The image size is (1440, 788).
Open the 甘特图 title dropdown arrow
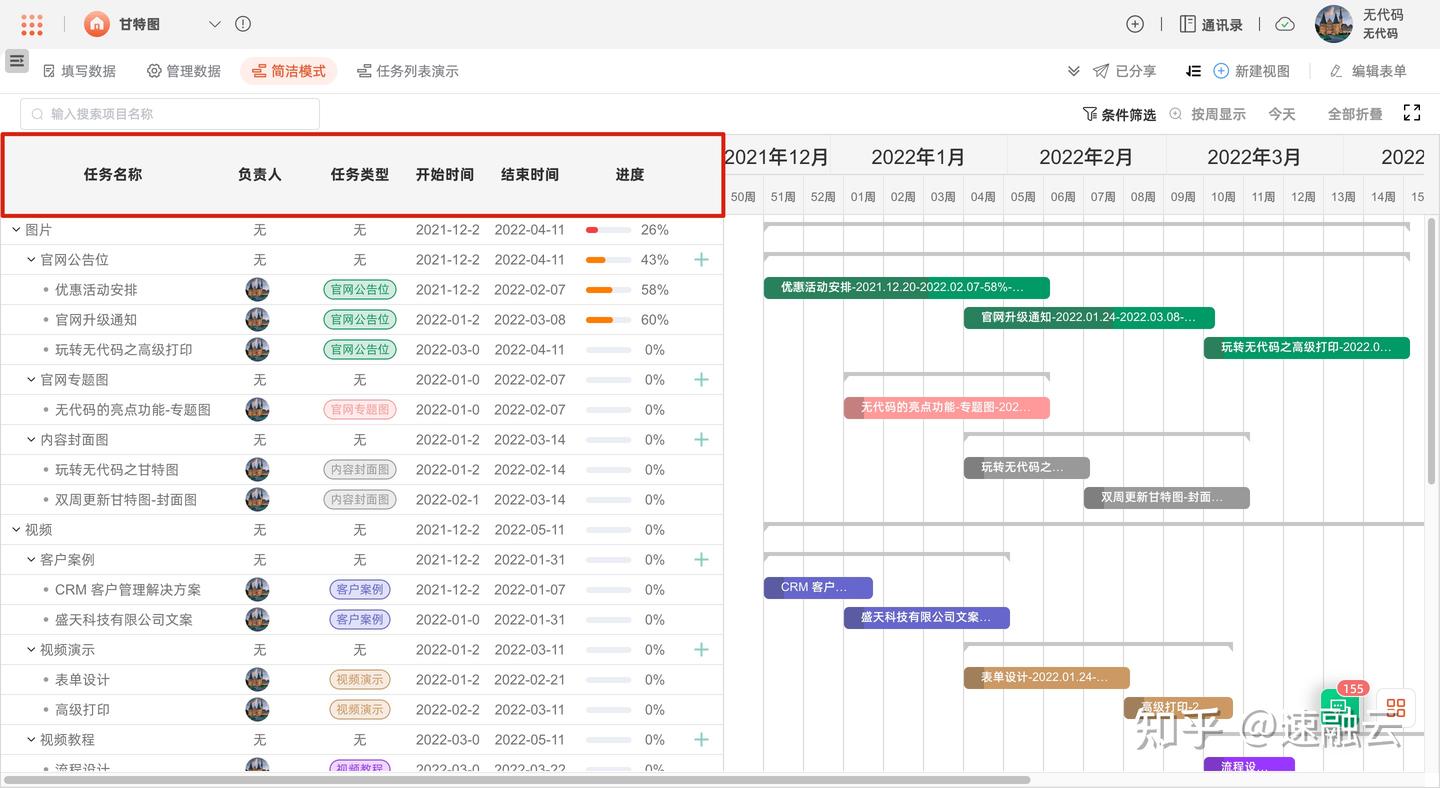point(215,24)
